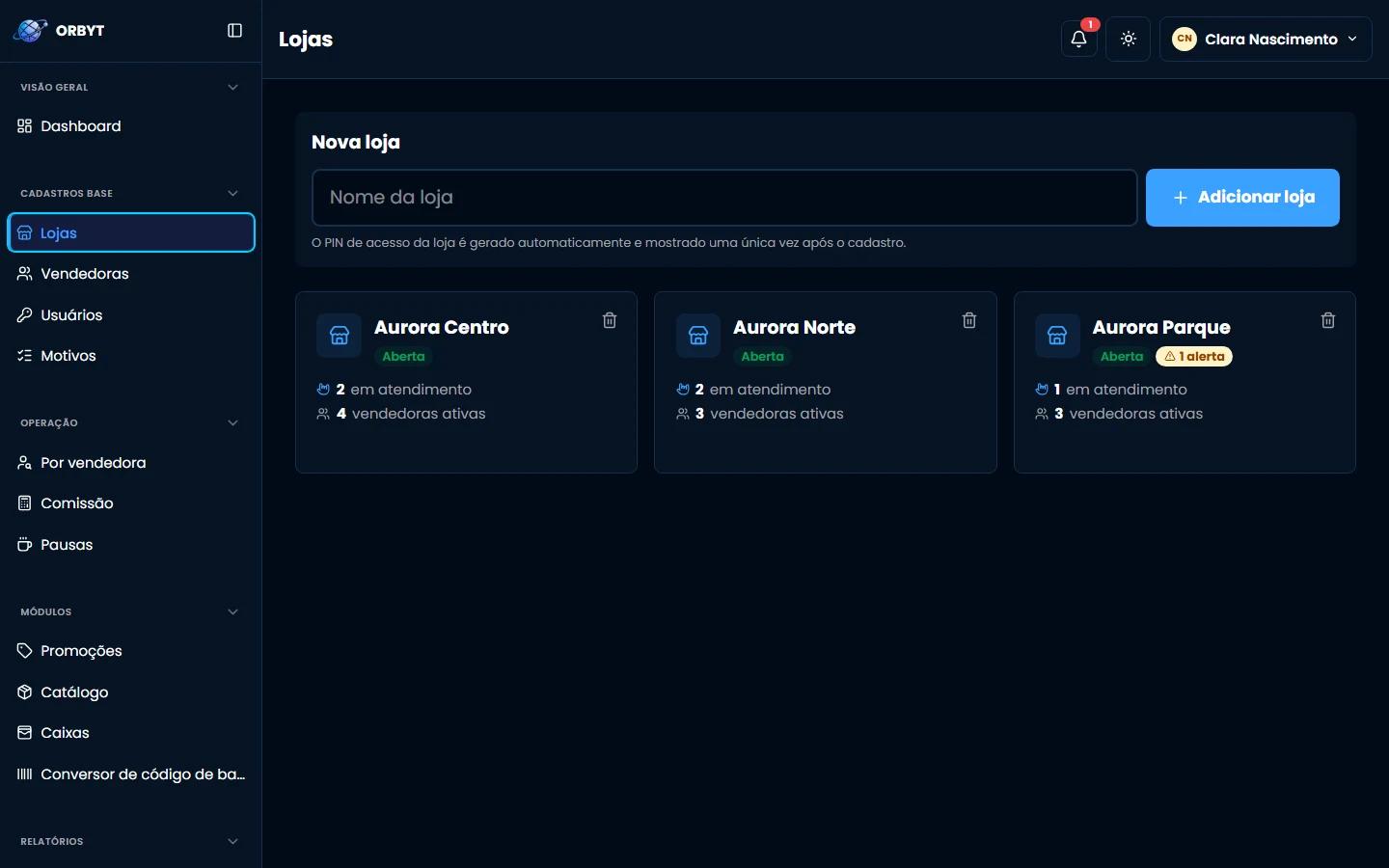This screenshot has height=868, width=1389.
Task: Click the Adicionar loja button
Action: tap(1242, 198)
